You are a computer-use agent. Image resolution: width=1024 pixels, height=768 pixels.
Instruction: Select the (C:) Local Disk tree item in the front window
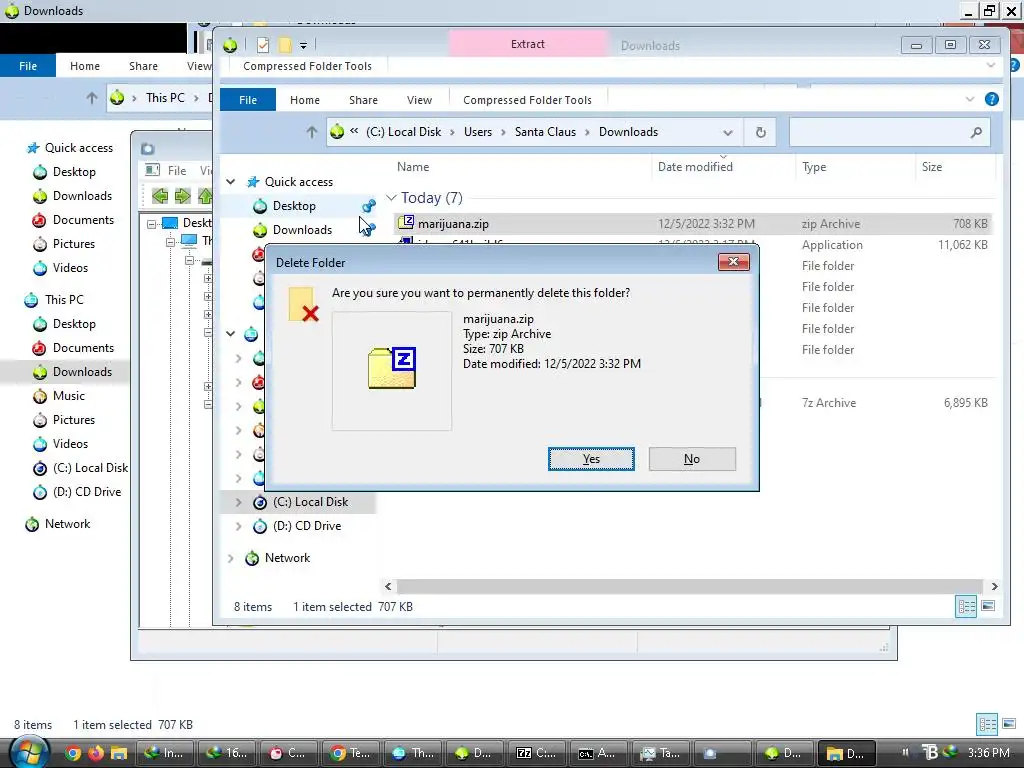(x=310, y=502)
